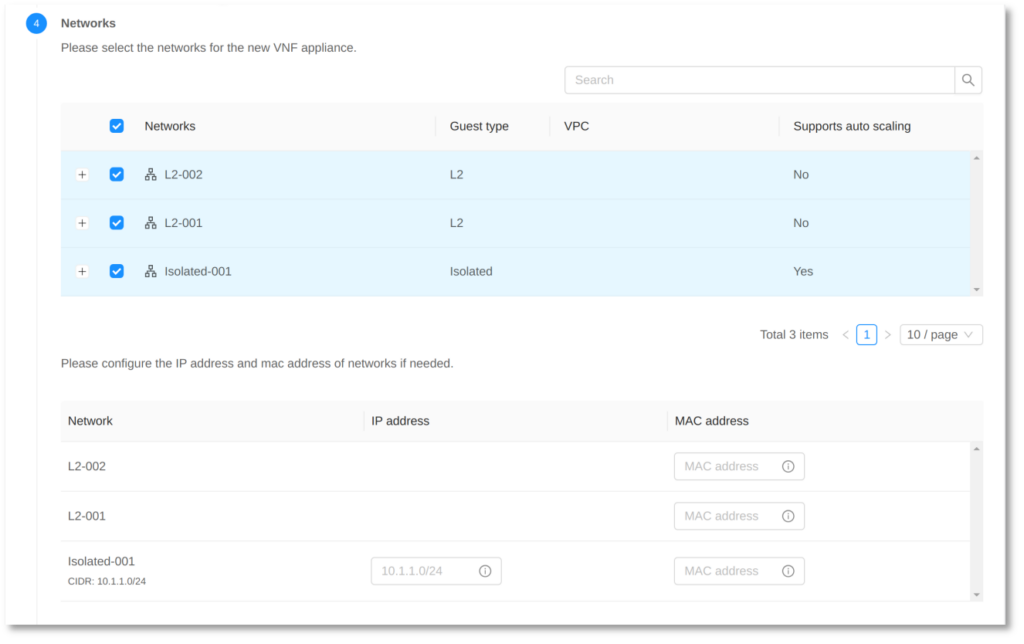Click the MAC address input for Isolated-001

point(739,571)
